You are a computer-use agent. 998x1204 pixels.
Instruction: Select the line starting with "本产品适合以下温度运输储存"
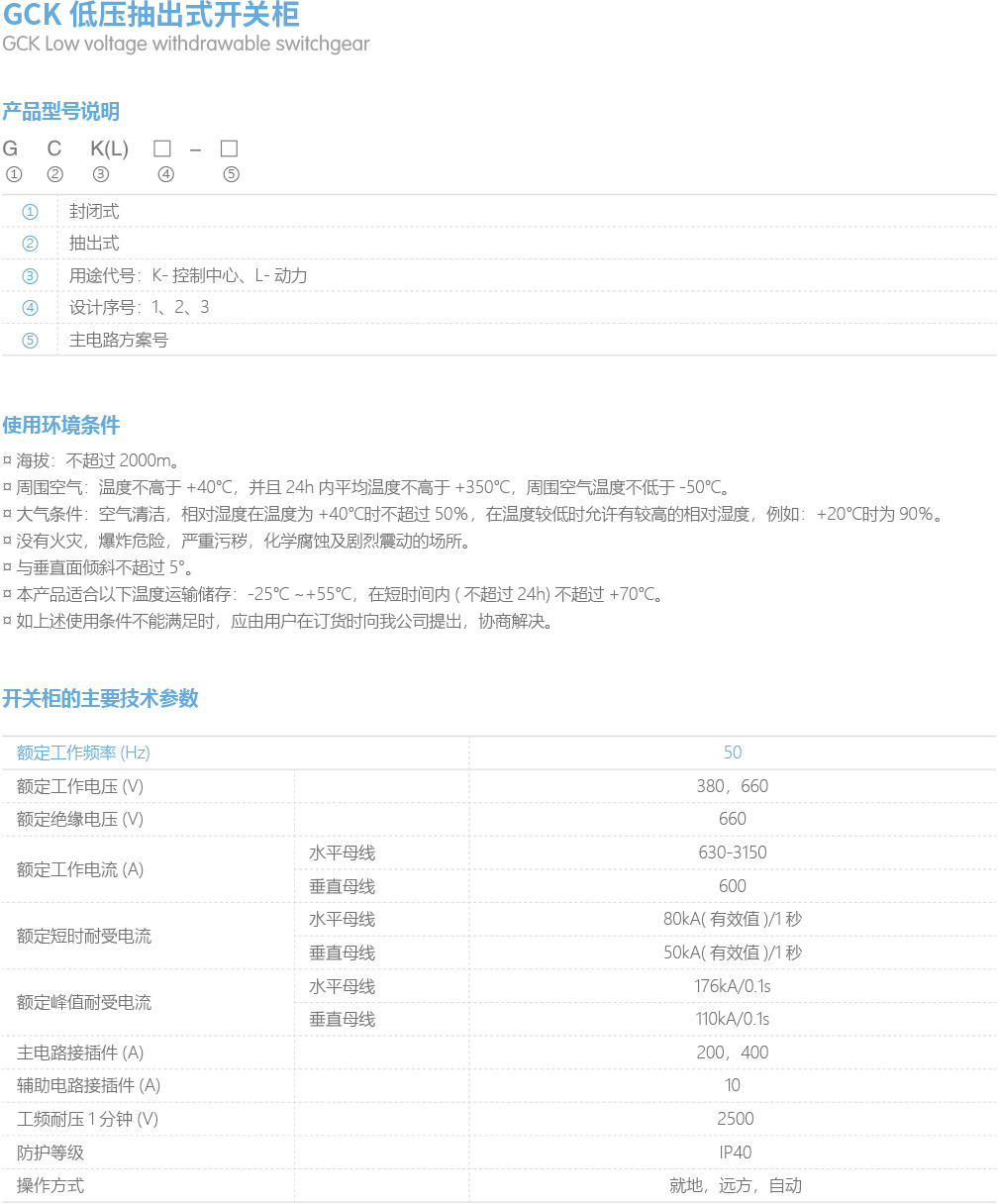334,595
